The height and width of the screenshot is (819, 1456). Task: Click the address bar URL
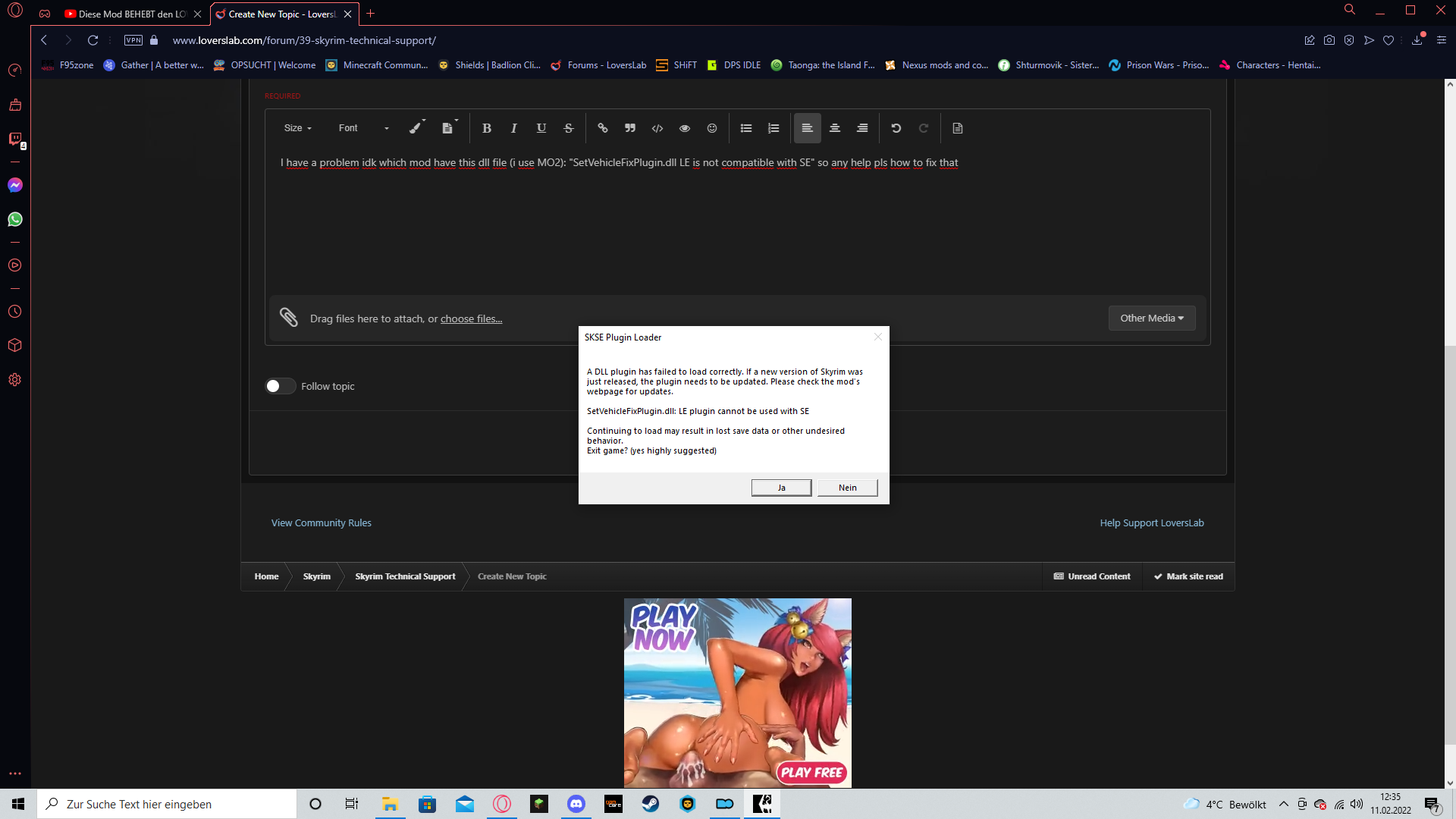tap(304, 40)
